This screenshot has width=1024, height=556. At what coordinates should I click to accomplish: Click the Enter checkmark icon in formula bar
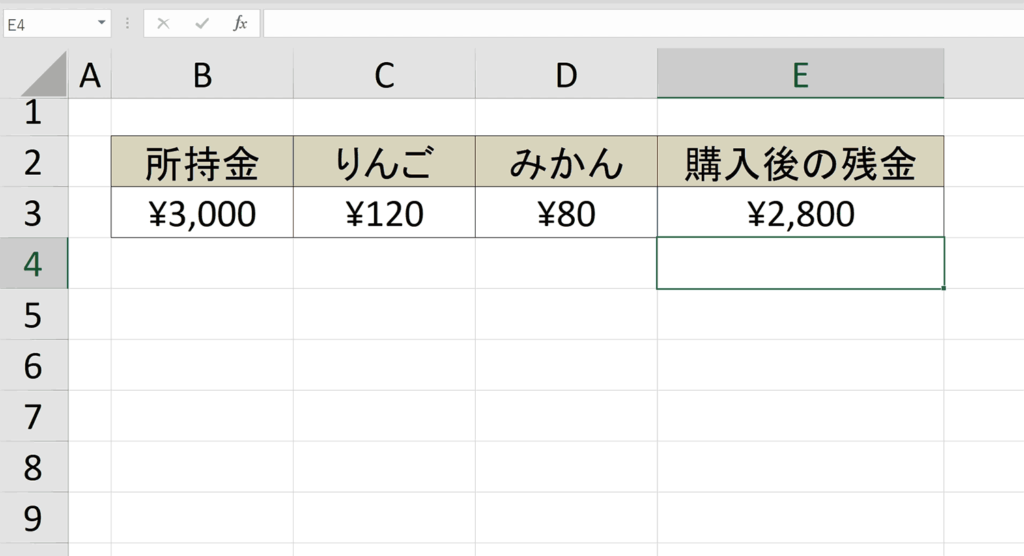(202, 23)
